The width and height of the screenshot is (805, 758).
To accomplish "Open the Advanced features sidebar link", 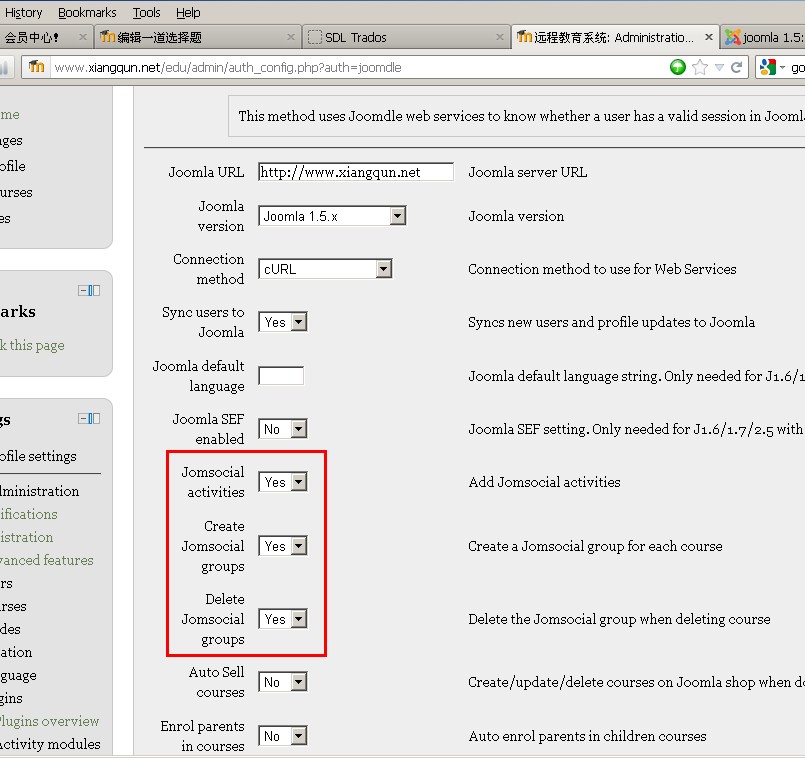I will pyautogui.click(x=47, y=560).
